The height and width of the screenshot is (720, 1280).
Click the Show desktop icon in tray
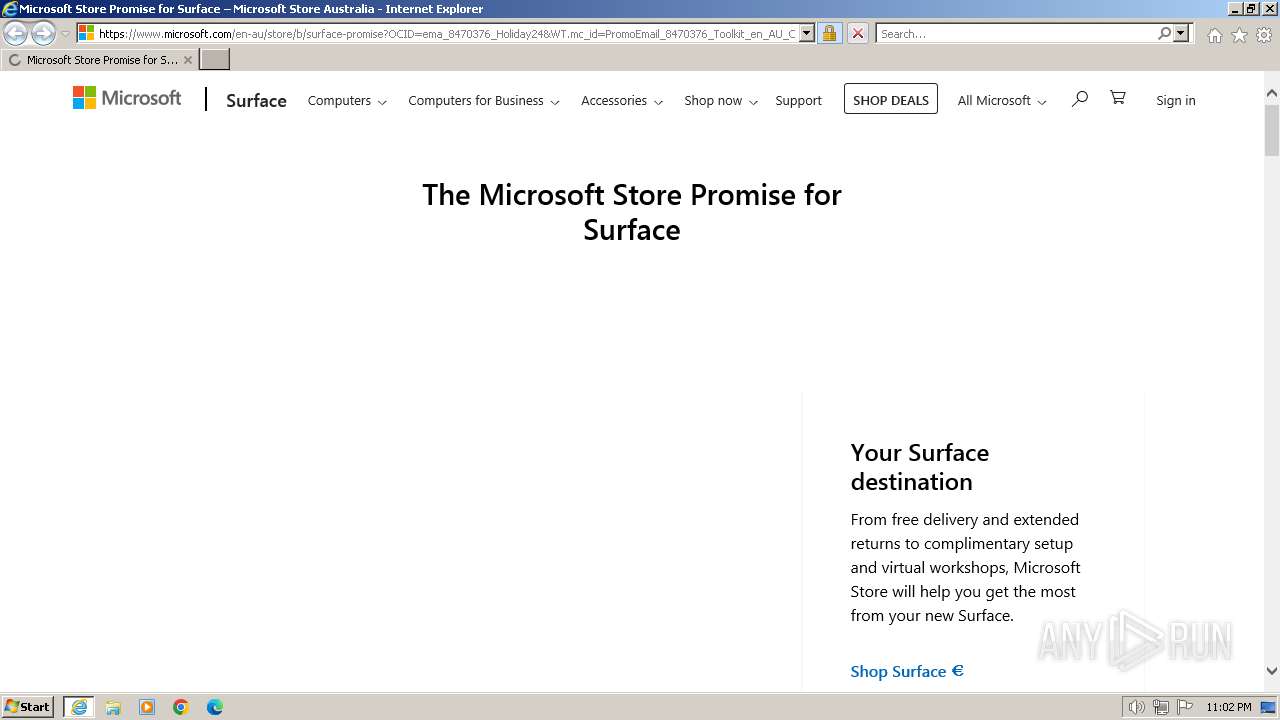click(1268, 707)
